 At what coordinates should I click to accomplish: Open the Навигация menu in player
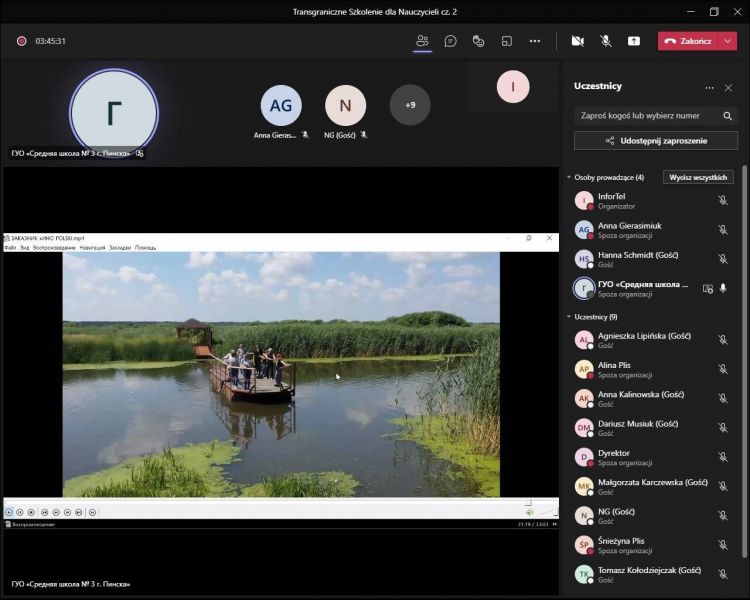click(x=92, y=247)
